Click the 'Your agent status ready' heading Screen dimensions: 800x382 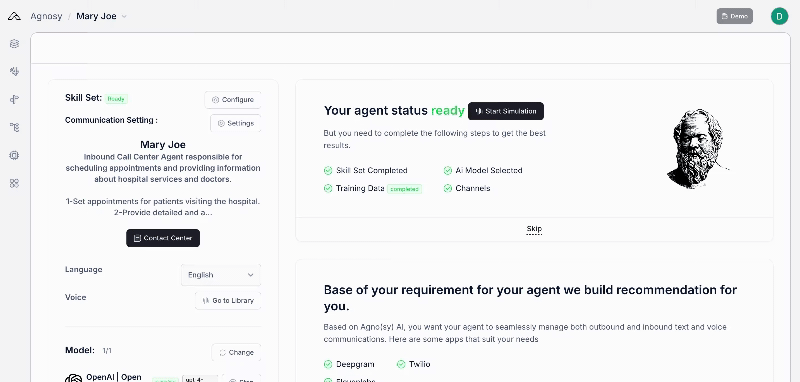(394, 111)
